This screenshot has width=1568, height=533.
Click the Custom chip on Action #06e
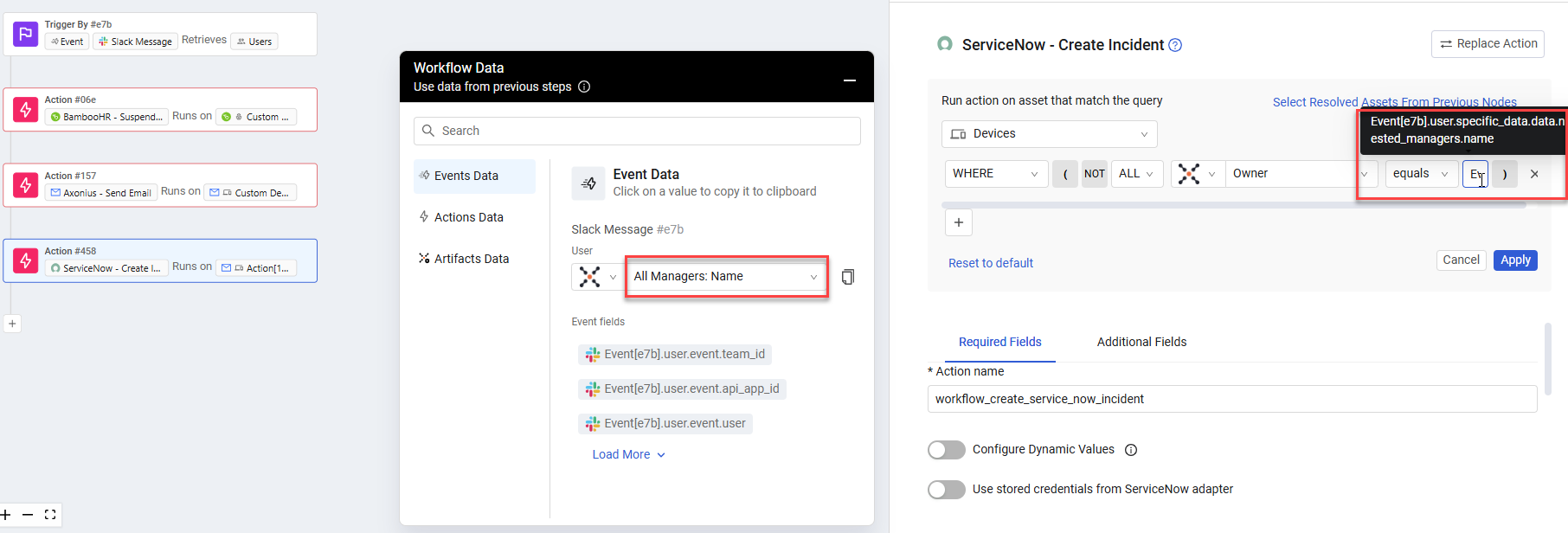click(x=257, y=117)
